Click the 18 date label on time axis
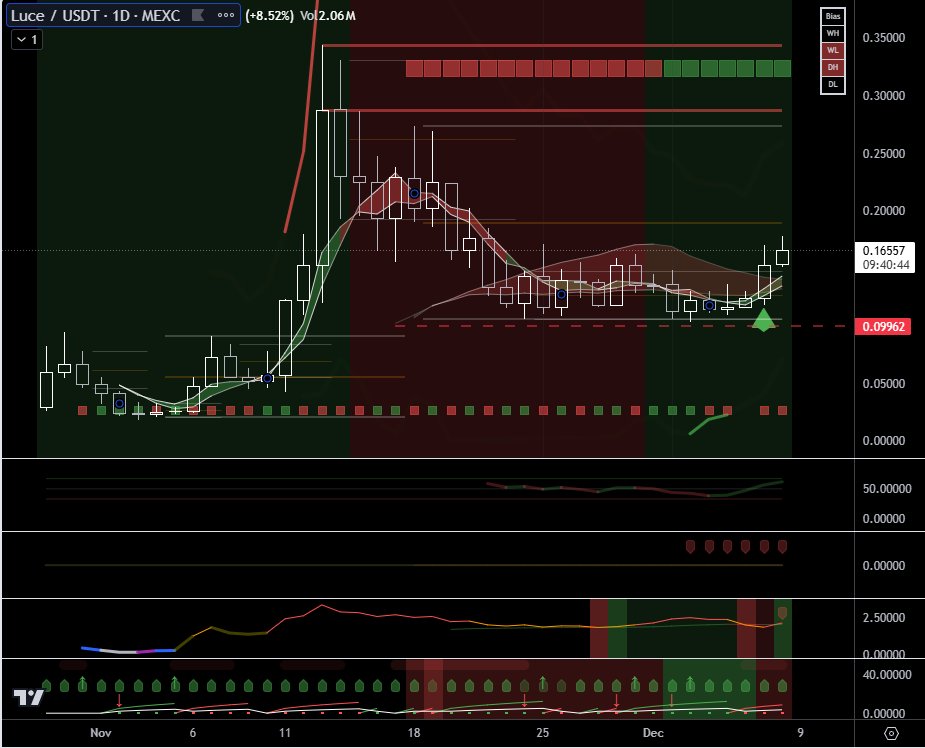The image size is (925, 748). (414, 733)
